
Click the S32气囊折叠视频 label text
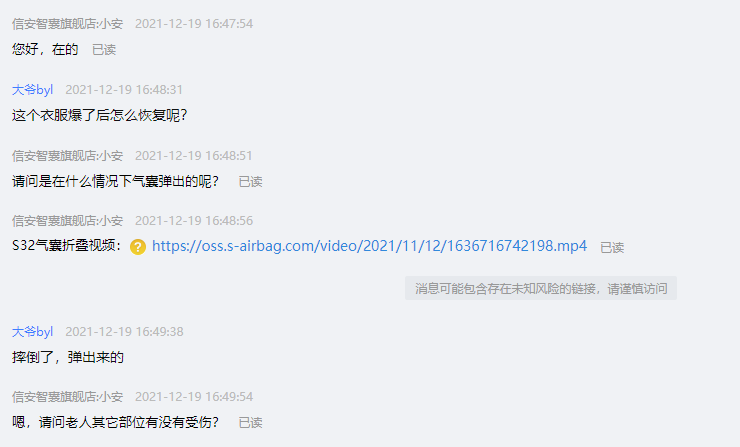(67, 246)
